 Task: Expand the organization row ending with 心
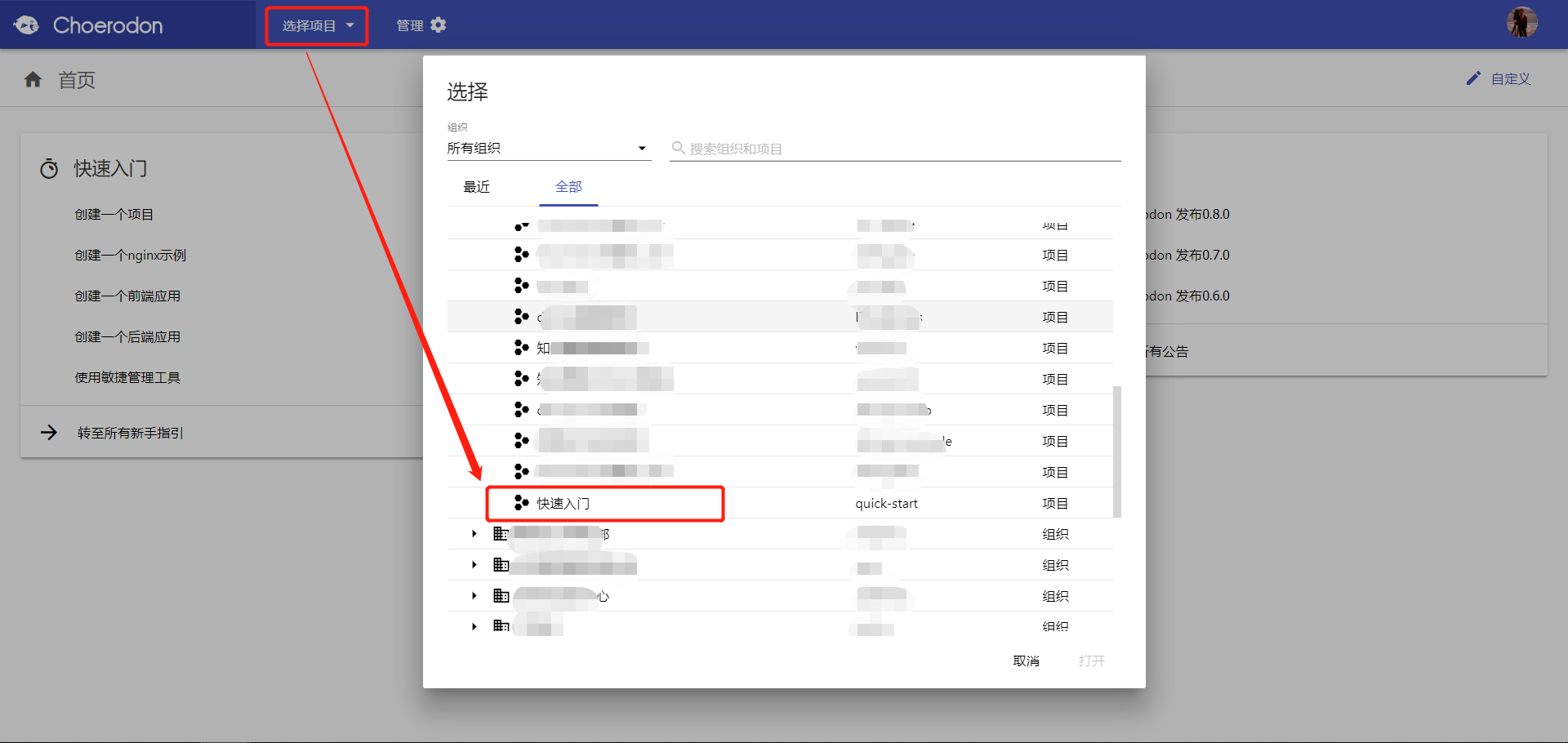(x=474, y=596)
